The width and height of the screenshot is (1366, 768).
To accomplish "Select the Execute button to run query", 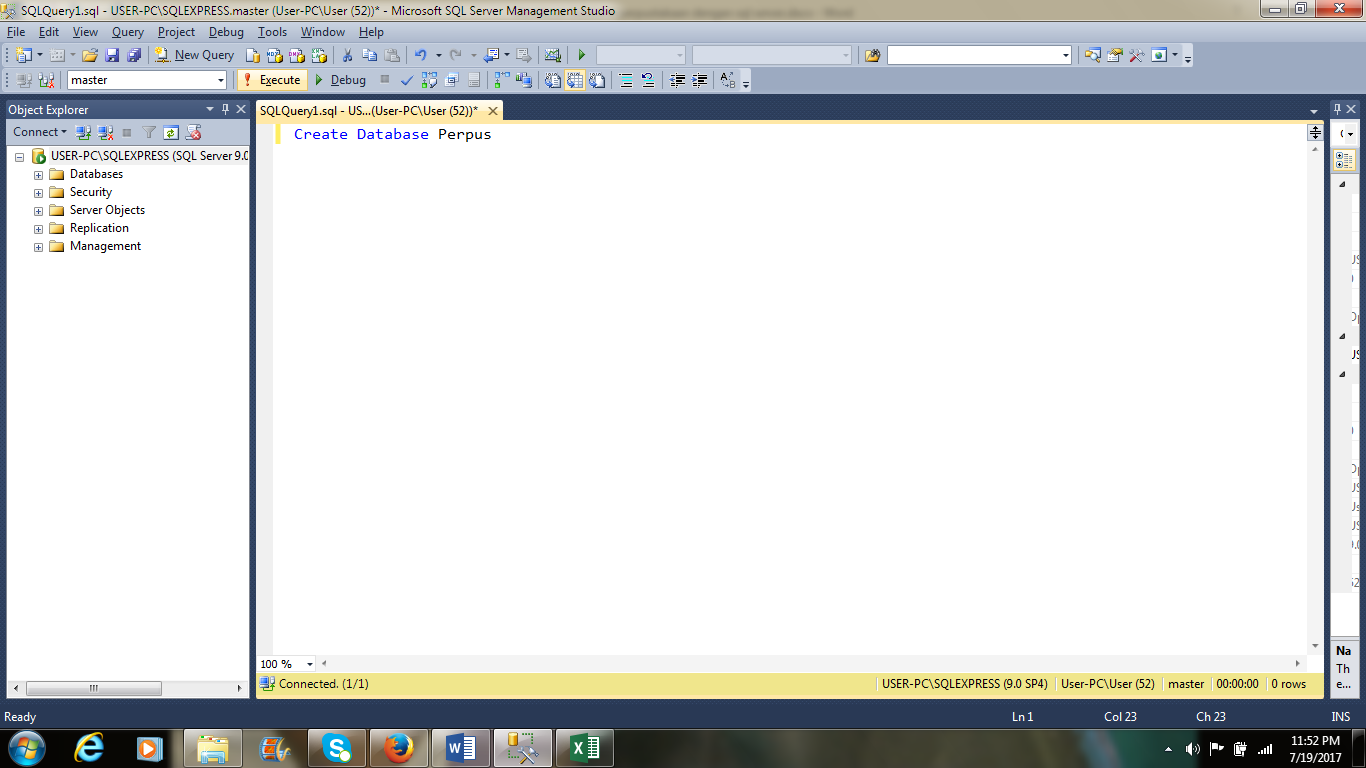I will click(271, 80).
